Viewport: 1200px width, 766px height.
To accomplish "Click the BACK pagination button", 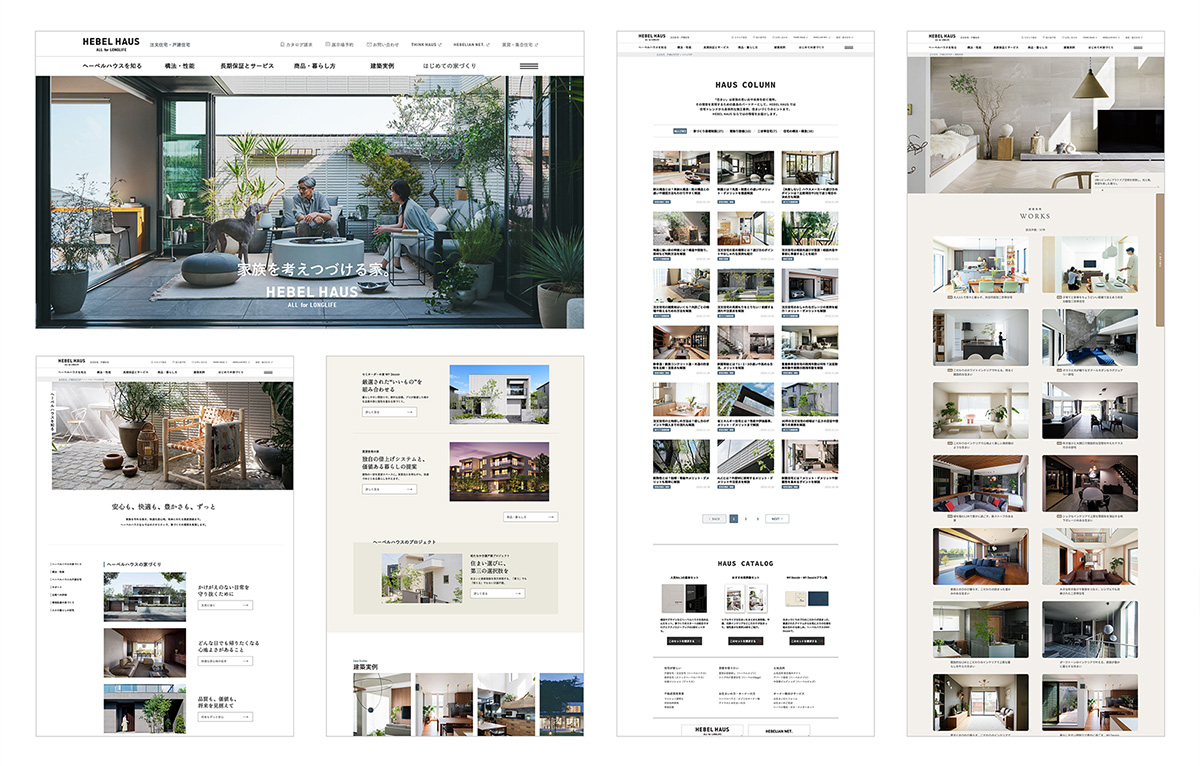I will coord(714,519).
